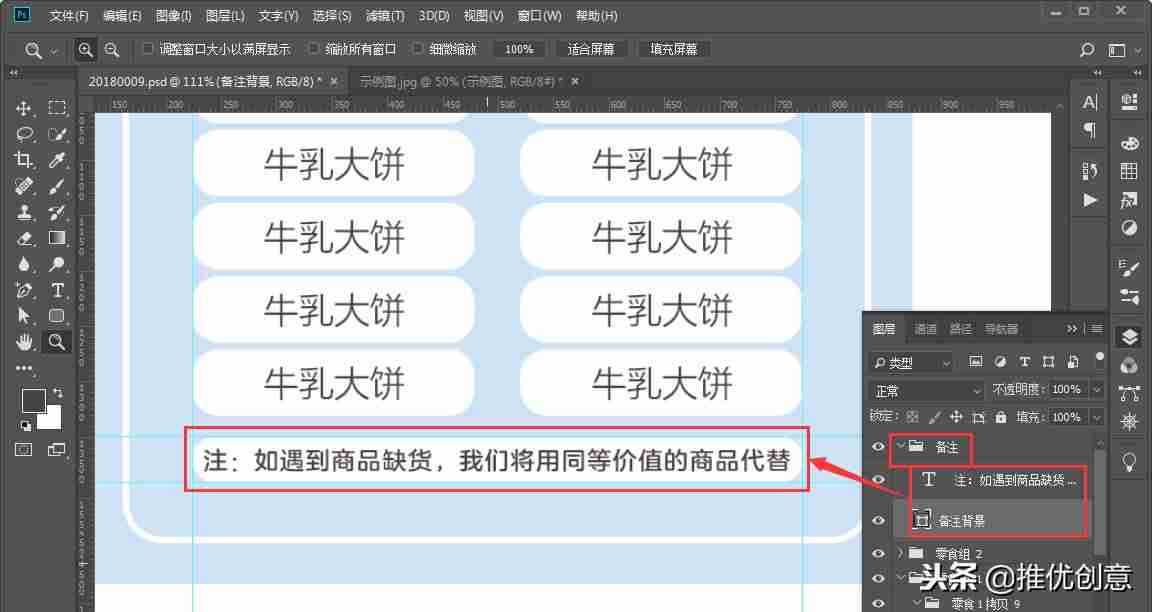1152x612 pixels.
Task: Select the Quick Selection tool
Action: [x=57, y=134]
